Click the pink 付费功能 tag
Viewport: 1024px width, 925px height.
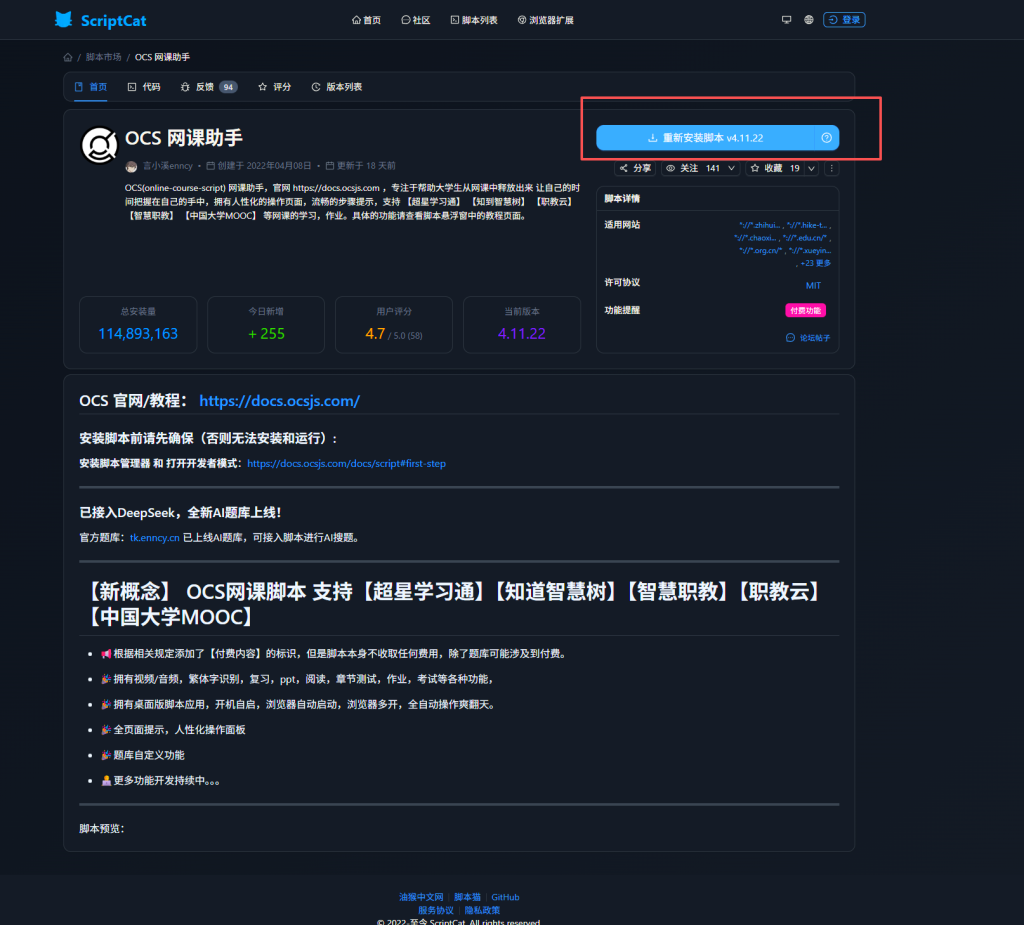tap(805, 311)
